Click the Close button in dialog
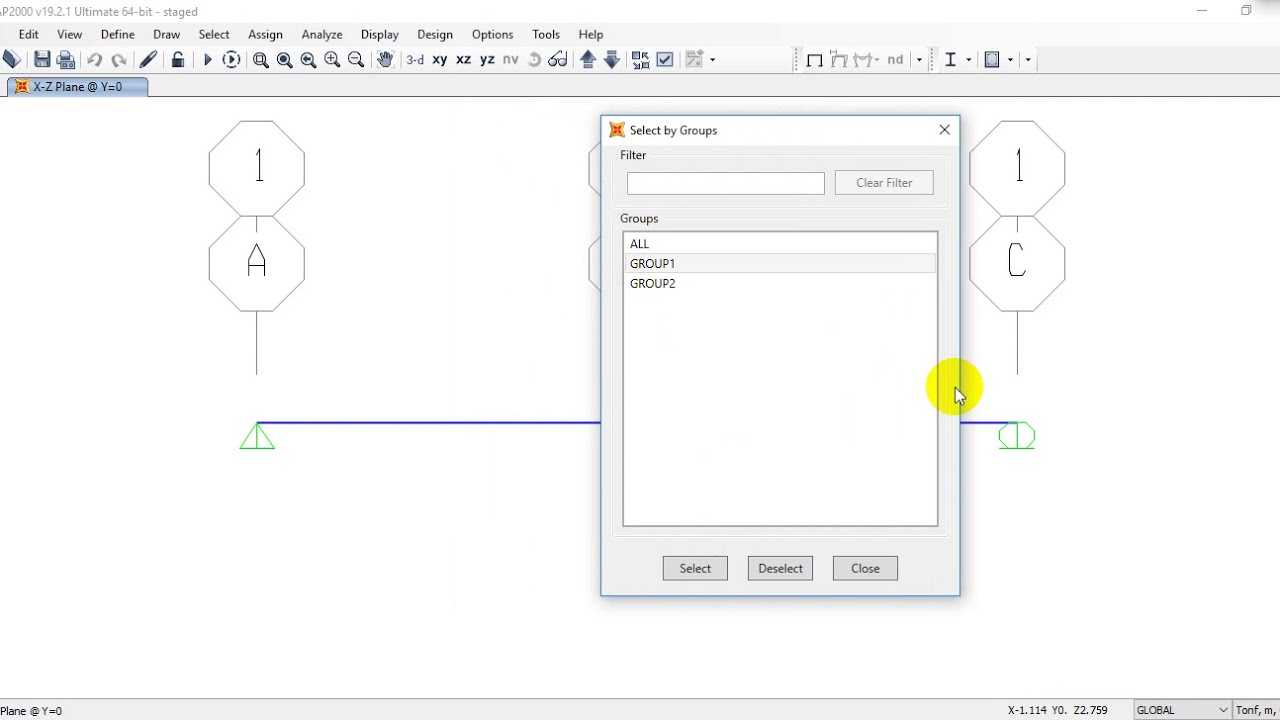 tap(865, 568)
